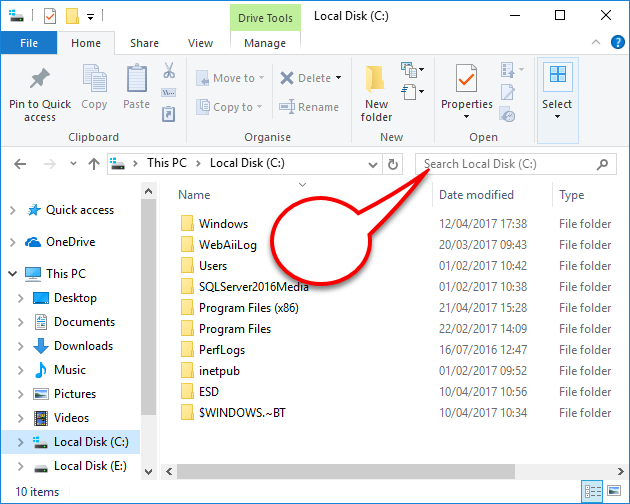Click the Pin to Quick access icon
Screen dimensions: 630x504
pyautogui.click(x=40, y=78)
